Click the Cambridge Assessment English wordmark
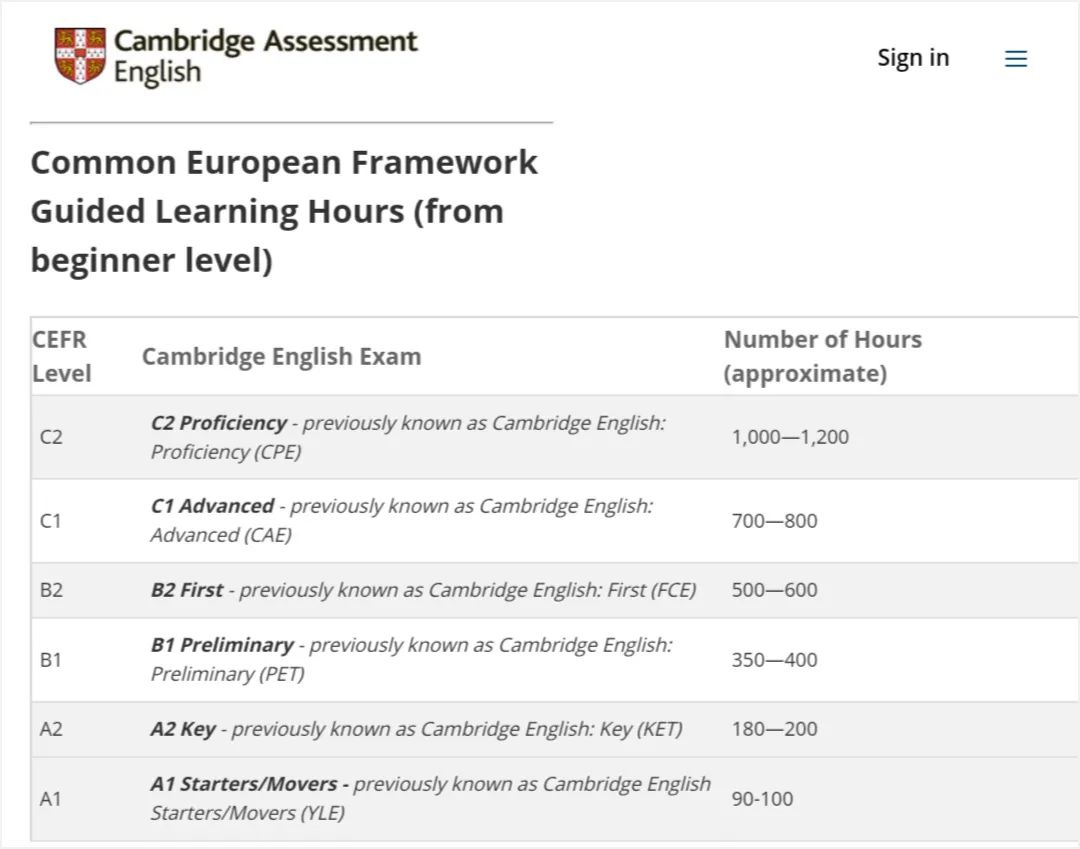Image resolution: width=1080 pixels, height=849 pixels. coord(265,56)
